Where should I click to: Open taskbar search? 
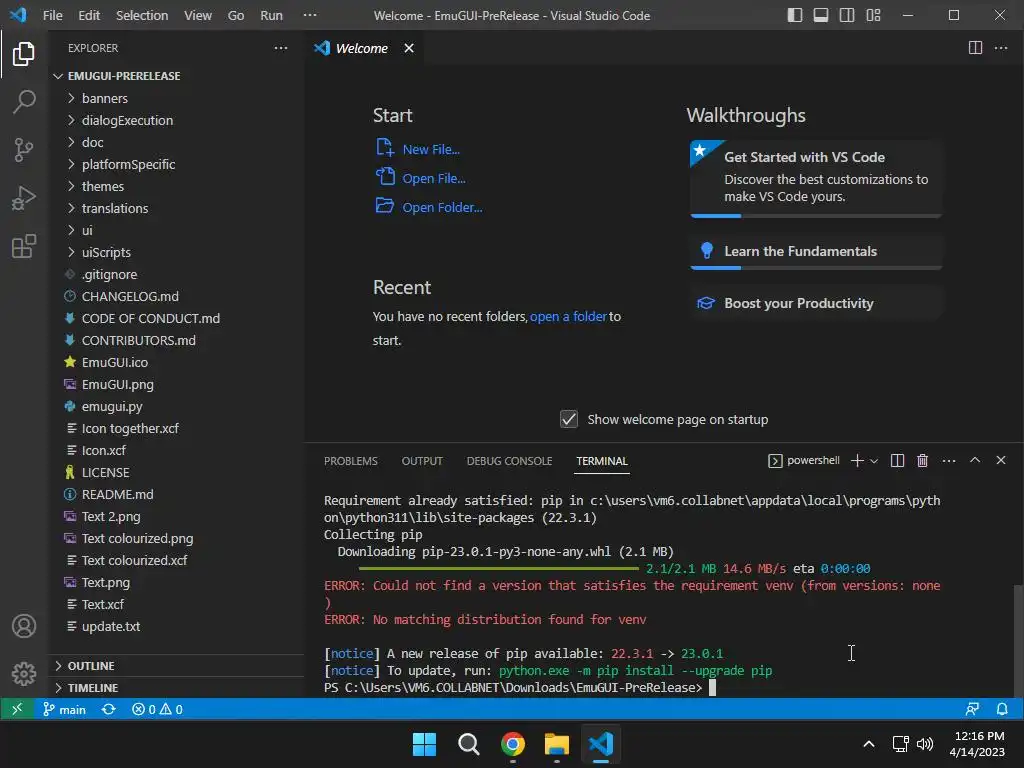point(468,744)
